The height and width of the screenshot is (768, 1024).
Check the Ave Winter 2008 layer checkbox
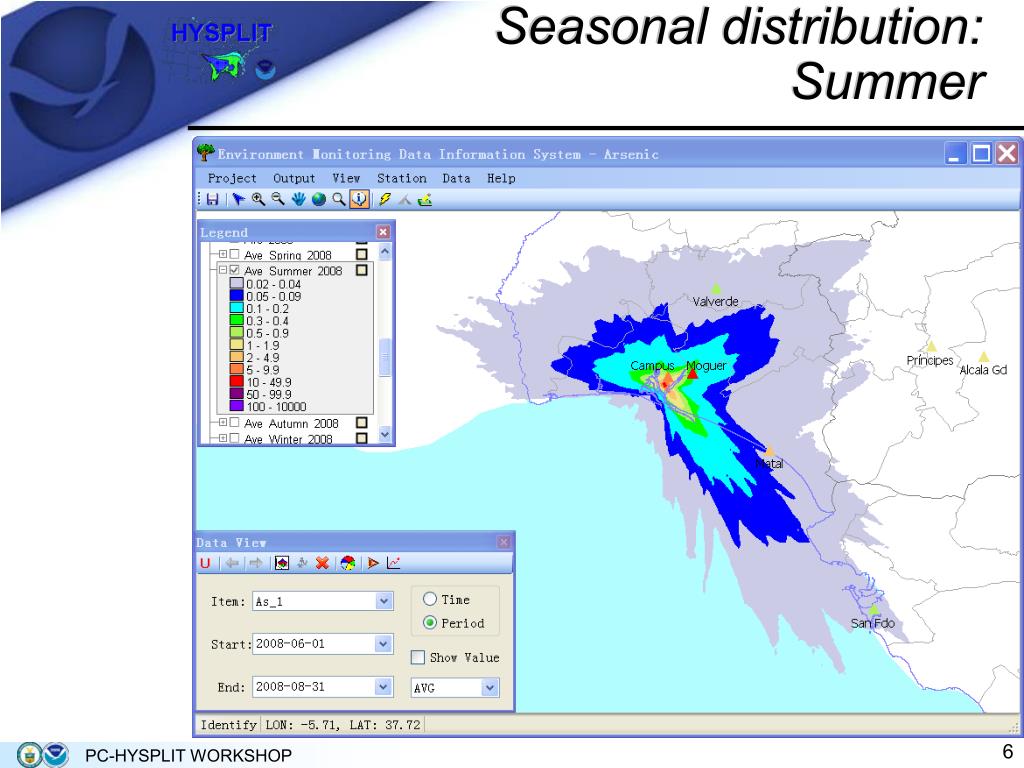[x=234, y=438]
